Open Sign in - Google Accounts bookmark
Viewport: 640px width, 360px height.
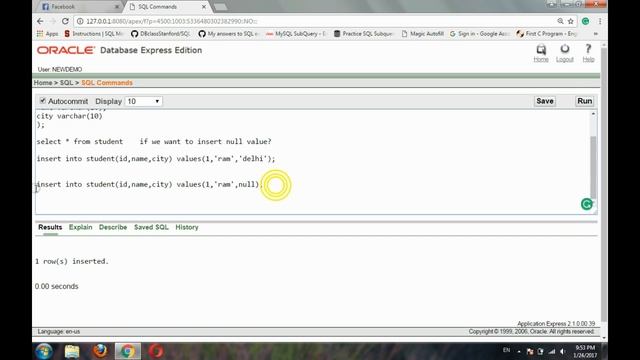(x=479, y=34)
